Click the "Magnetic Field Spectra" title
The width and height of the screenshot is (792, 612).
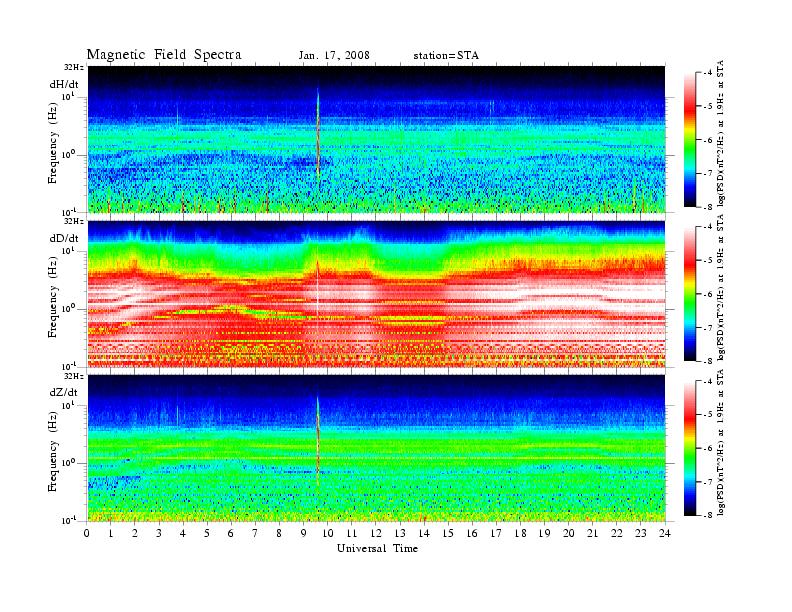pyautogui.click(x=164, y=55)
